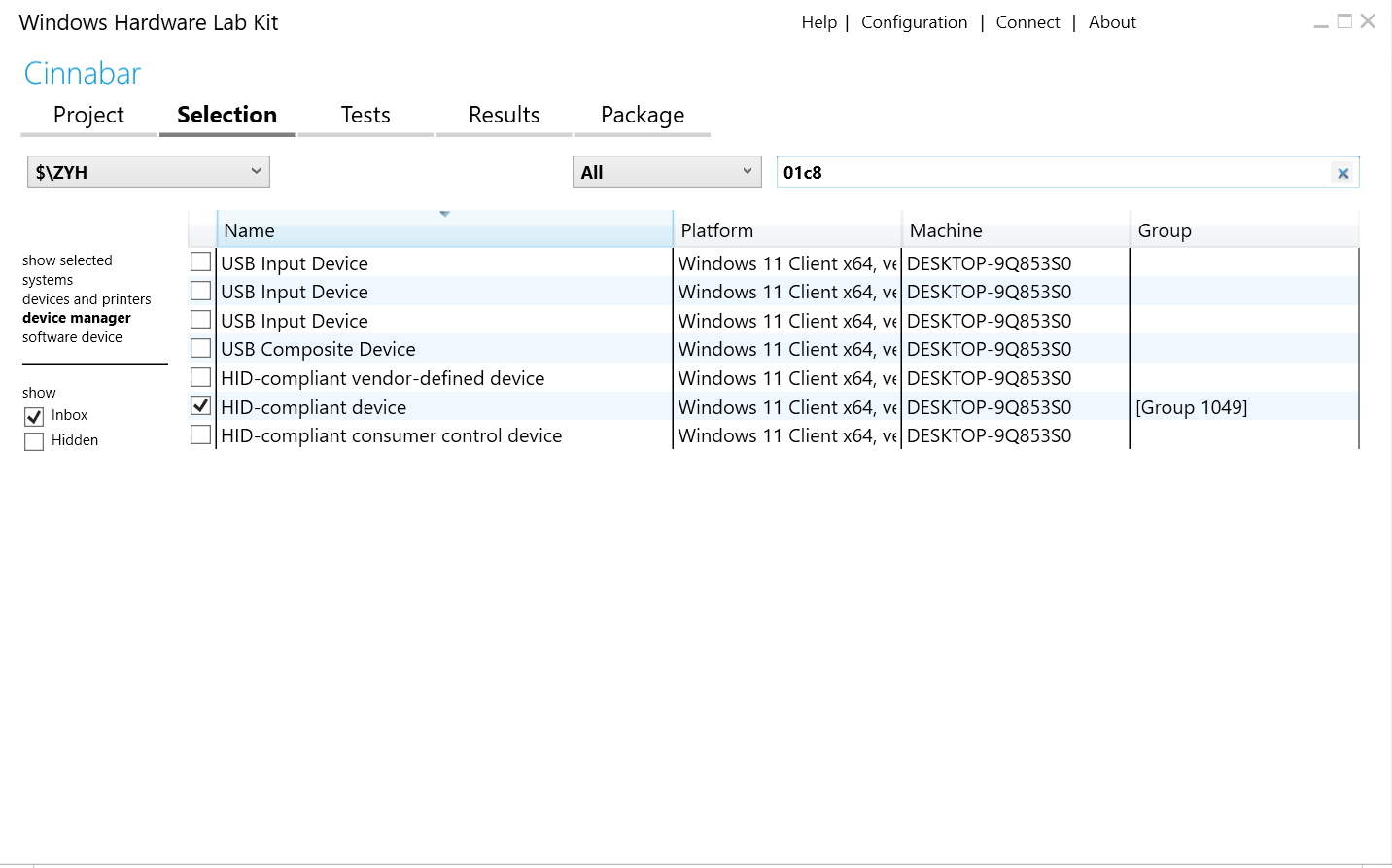Choose the show selected view
The image size is (1392, 868).
tap(67, 260)
